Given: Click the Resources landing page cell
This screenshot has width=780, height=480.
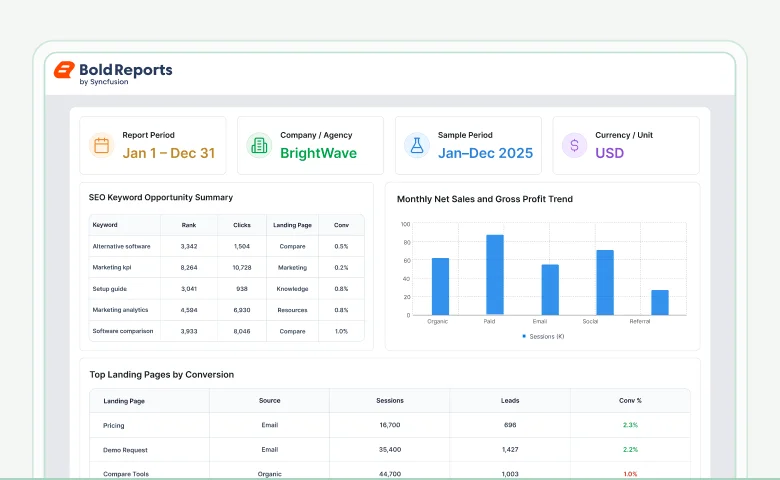Looking at the screenshot, I should (x=292, y=310).
